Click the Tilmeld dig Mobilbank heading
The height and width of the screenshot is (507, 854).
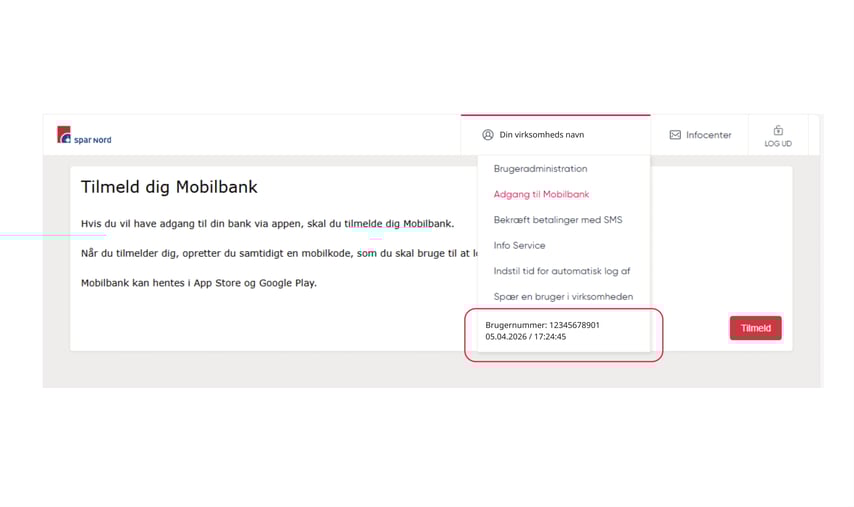click(169, 187)
